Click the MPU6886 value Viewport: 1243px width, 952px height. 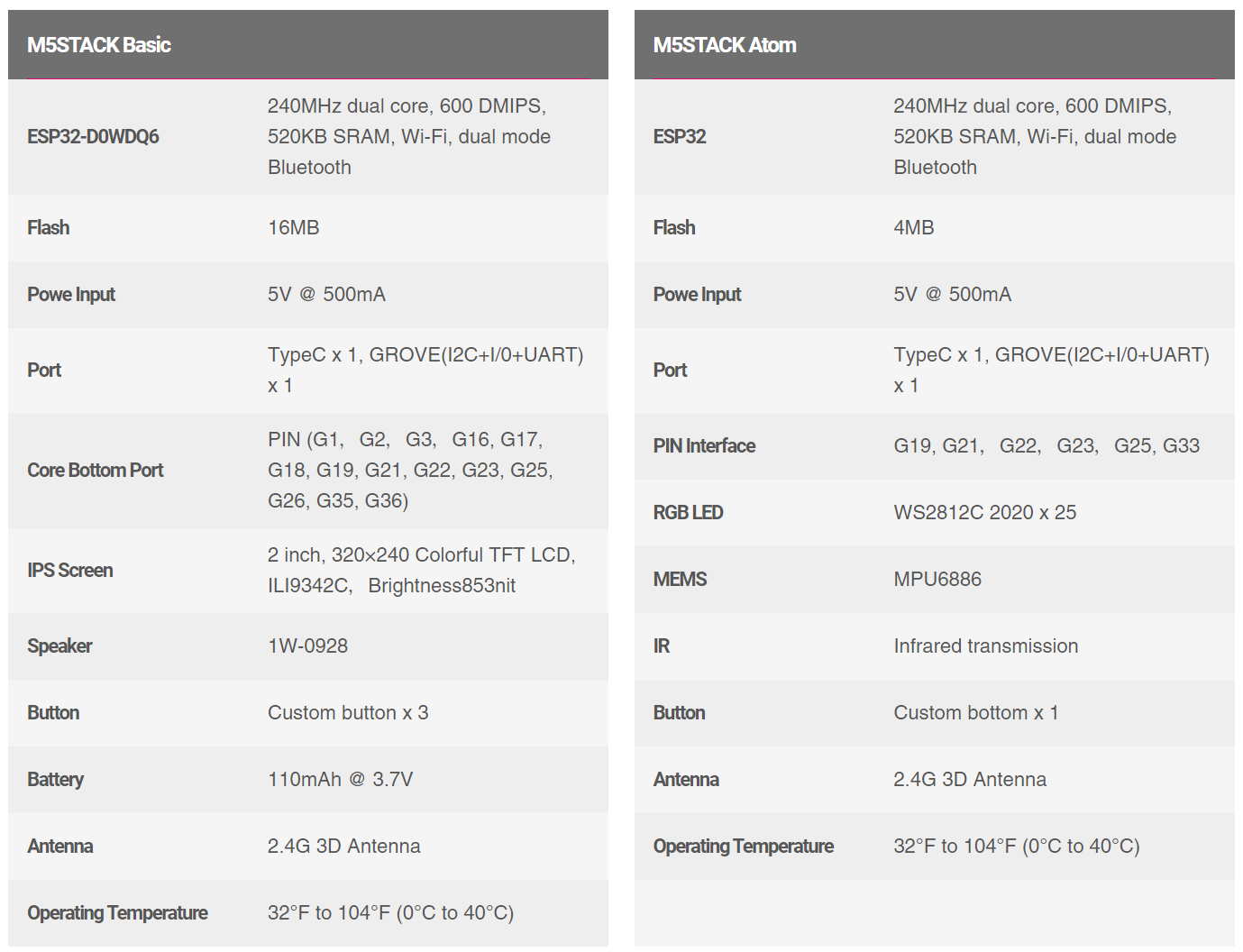pyautogui.click(x=937, y=580)
